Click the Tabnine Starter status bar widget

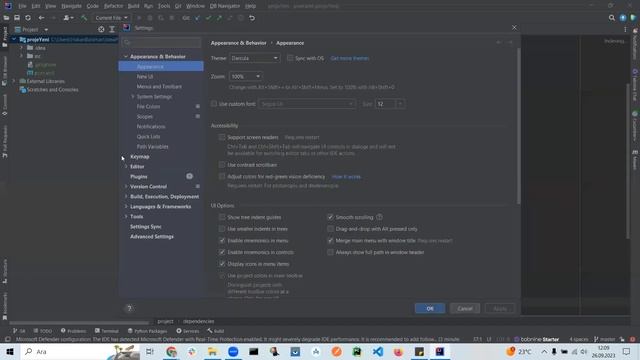coord(536,339)
